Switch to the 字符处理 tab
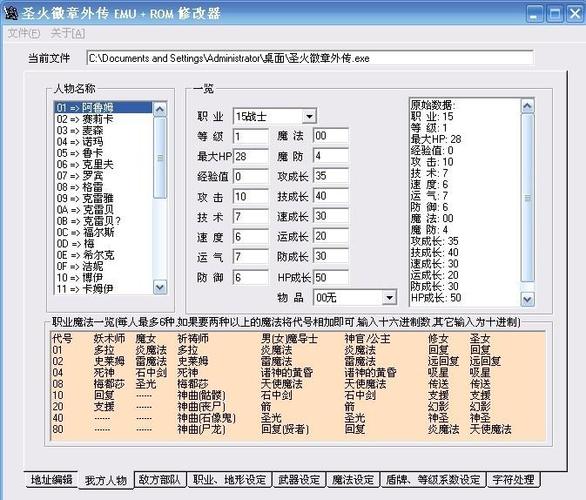This screenshot has height=500, width=586. [513, 480]
